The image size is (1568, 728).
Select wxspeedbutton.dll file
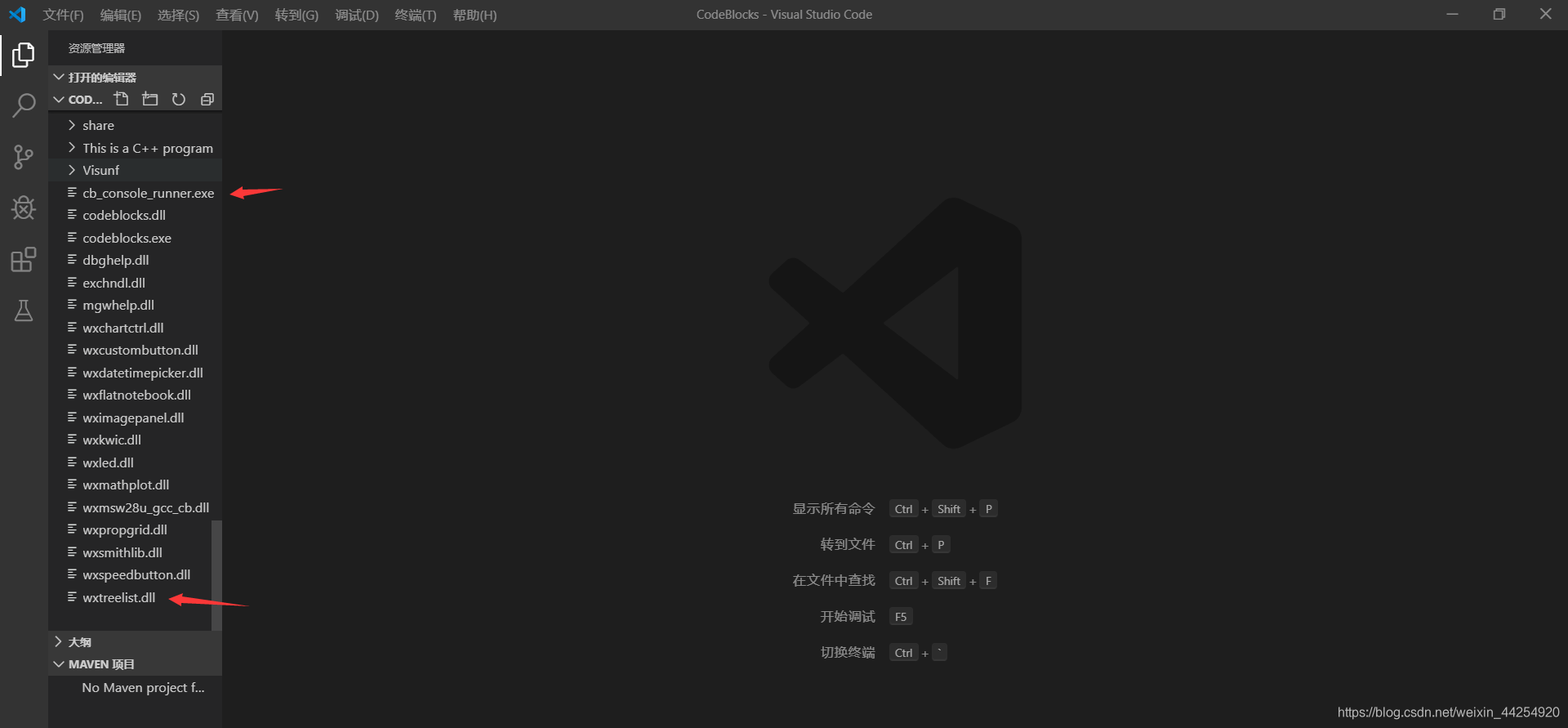[135, 574]
